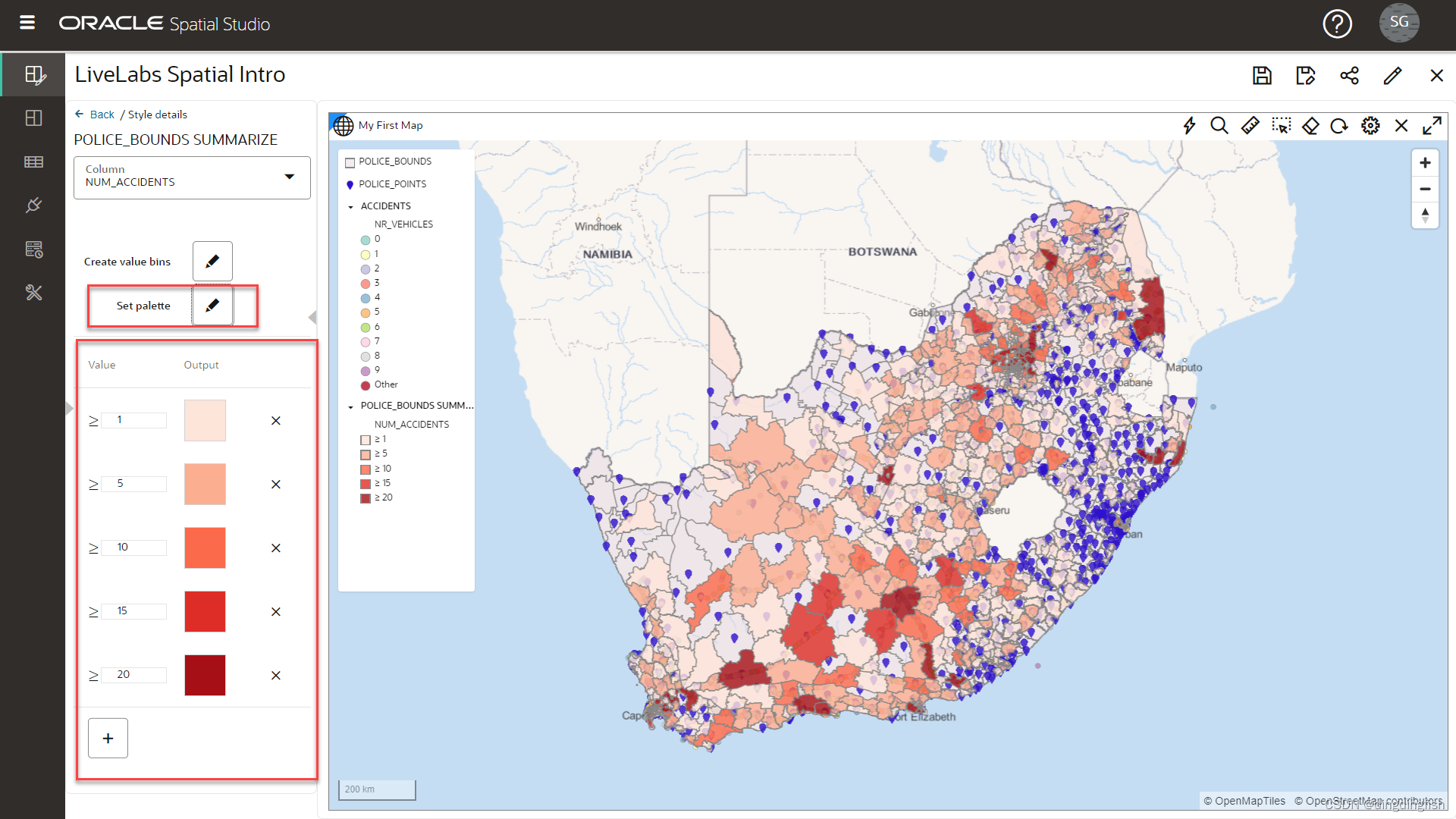Open the datasets table sidebar tab

[33, 162]
